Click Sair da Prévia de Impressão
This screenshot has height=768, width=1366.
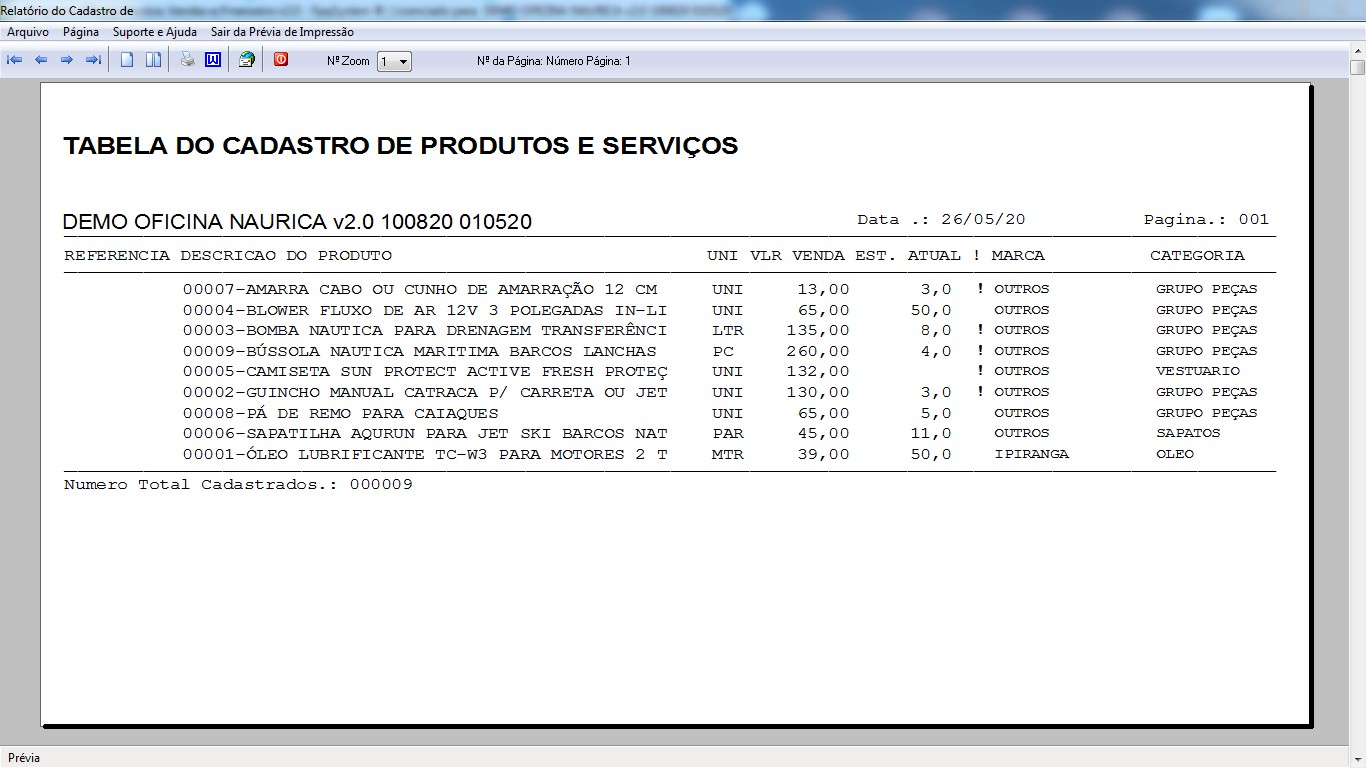coord(282,32)
